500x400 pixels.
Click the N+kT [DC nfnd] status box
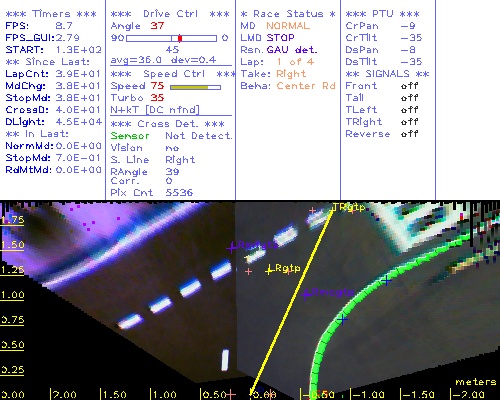[x=155, y=110]
